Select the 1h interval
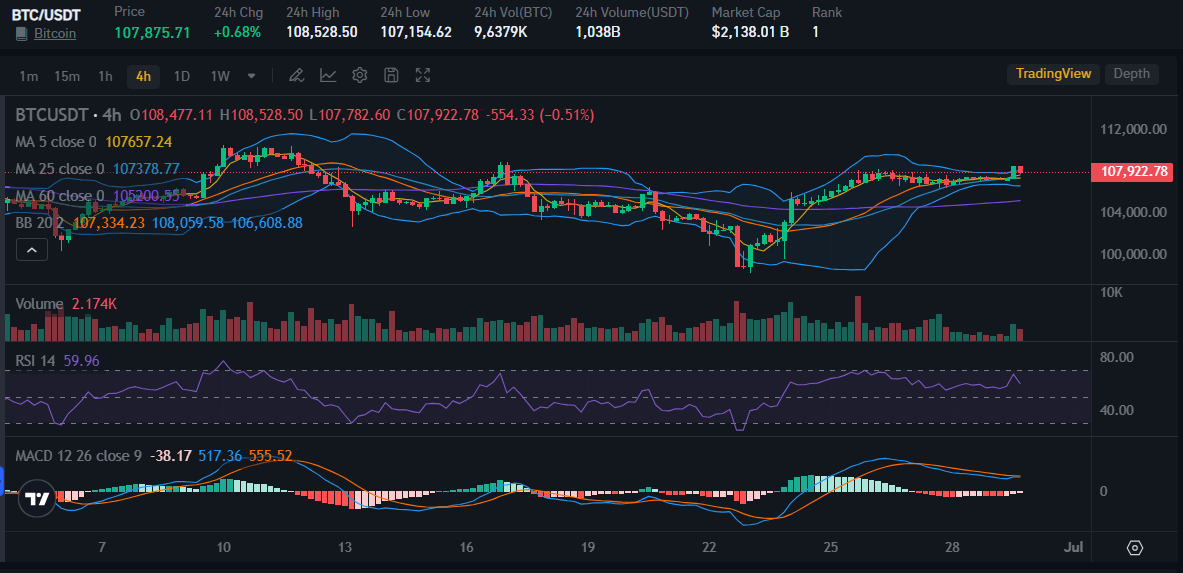Viewport: 1183px width, 573px height. (x=105, y=75)
